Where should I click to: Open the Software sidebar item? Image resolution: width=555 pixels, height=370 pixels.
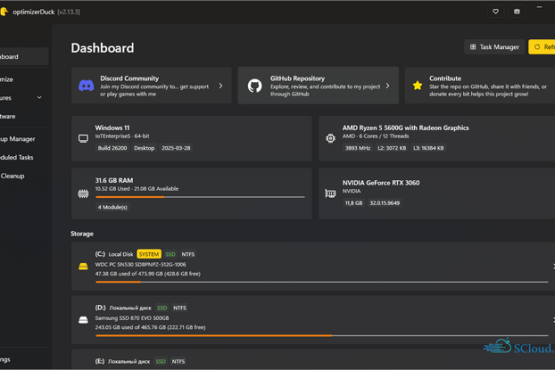23,116
